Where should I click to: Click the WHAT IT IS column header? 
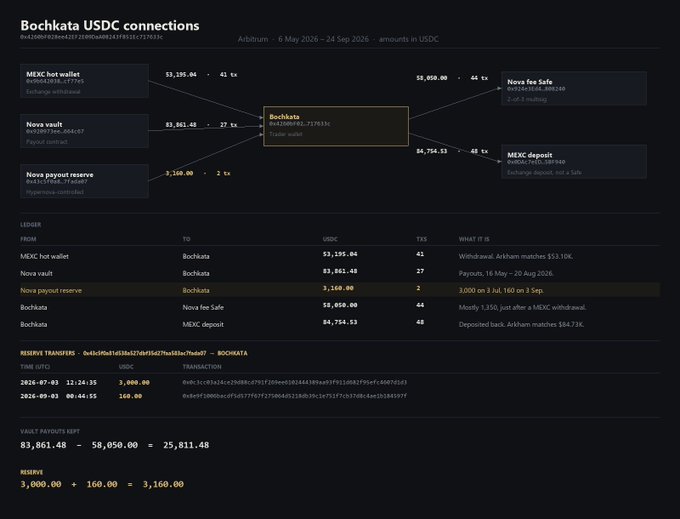474,239
